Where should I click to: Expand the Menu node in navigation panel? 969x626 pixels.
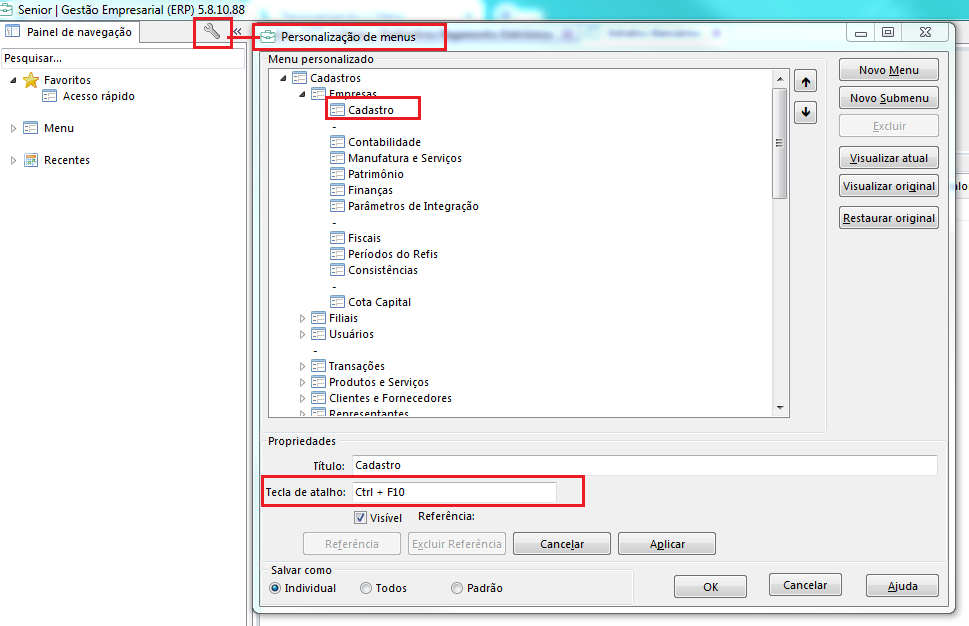(13, 129)
